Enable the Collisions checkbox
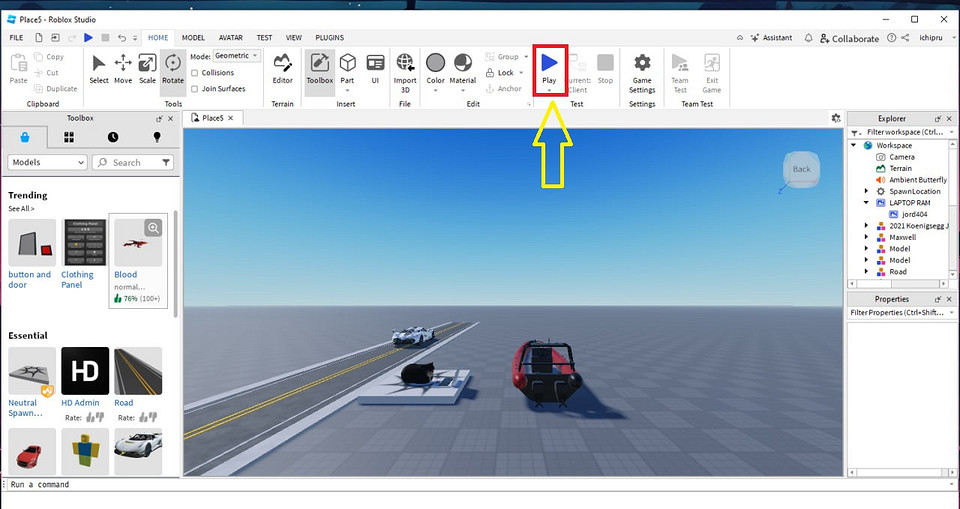The width and height of the screenshot is (960, 509). pos(194,73)
